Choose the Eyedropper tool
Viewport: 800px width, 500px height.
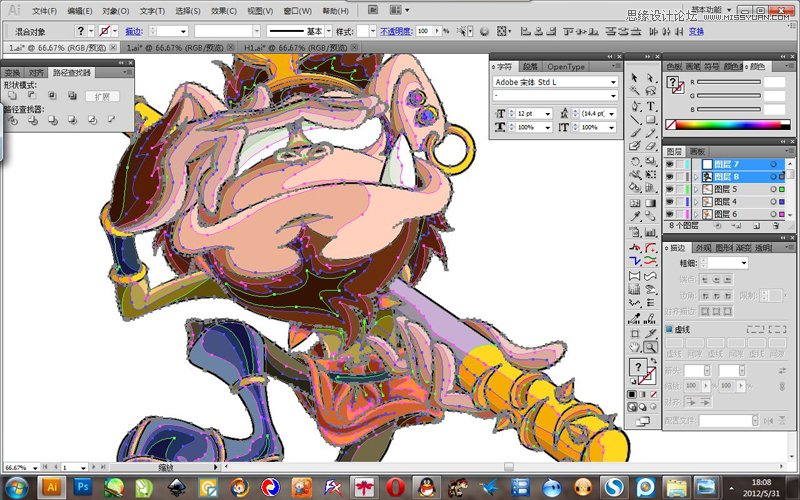[x=635, y=216]
